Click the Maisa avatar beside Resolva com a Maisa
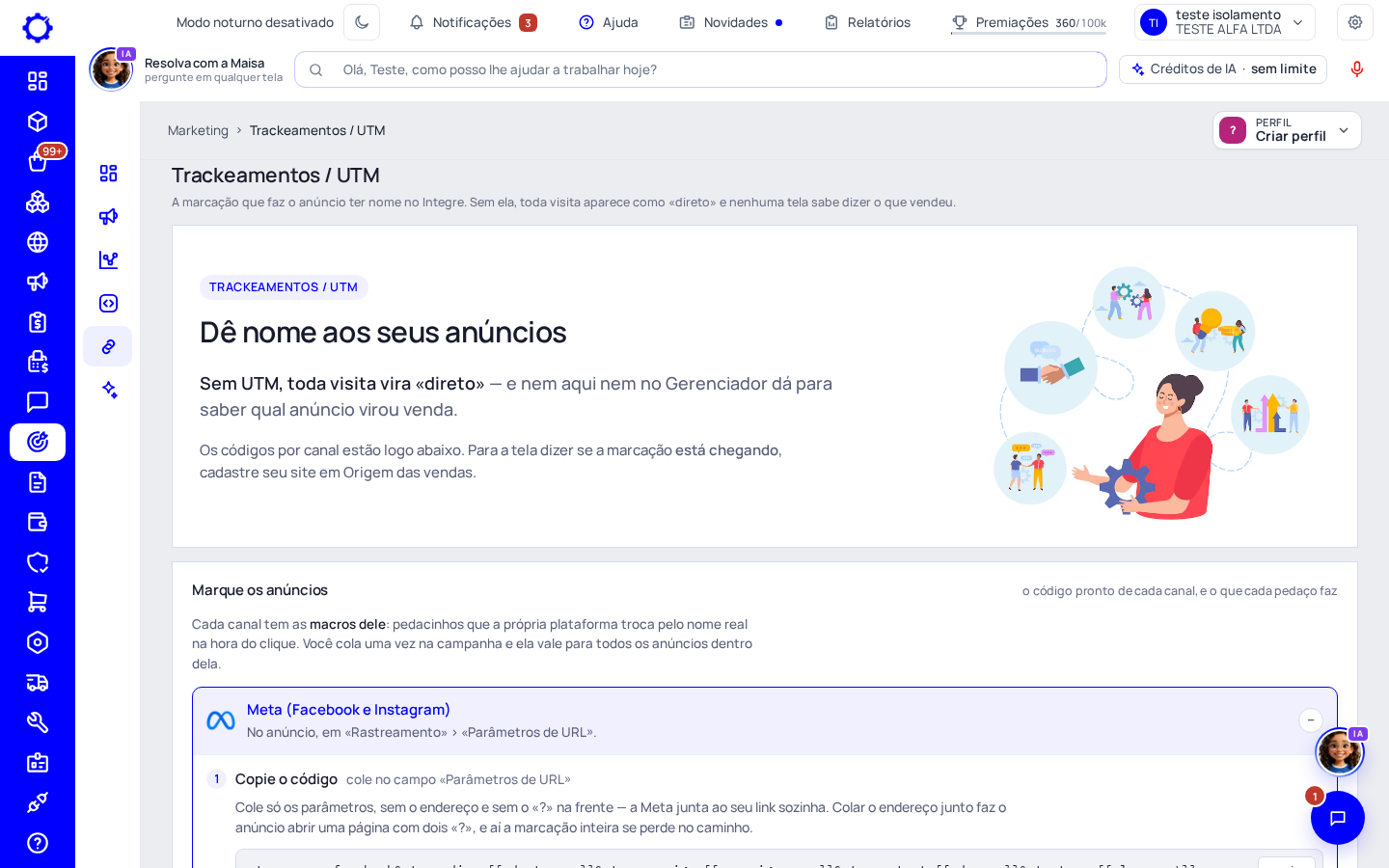Viewport: 1389px width, 868px height. [x=111, y=69]
